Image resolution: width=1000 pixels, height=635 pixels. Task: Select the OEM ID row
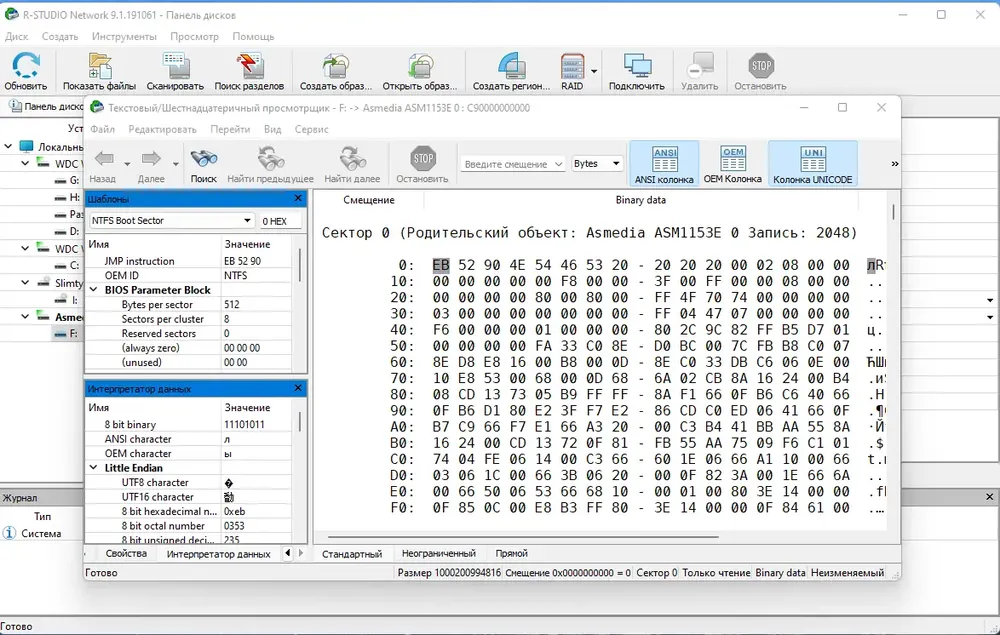(x=189, y=275)
